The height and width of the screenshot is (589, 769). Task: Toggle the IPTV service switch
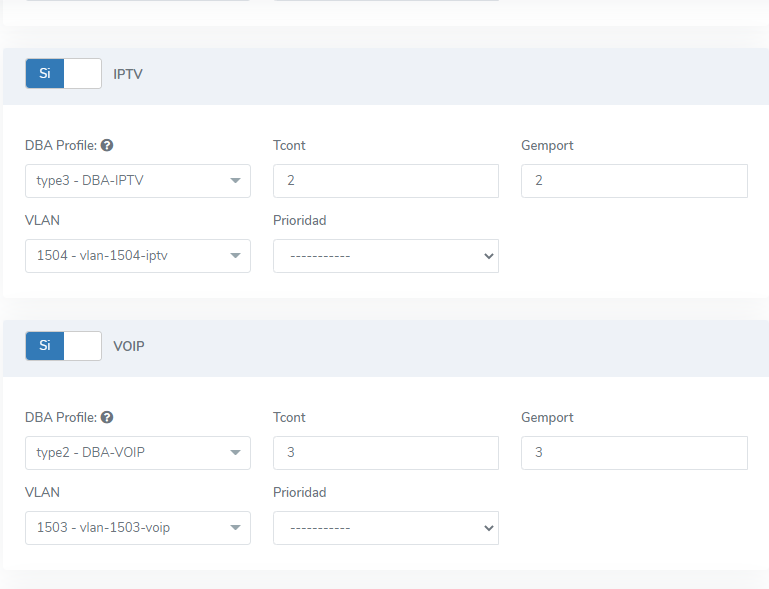63,73
